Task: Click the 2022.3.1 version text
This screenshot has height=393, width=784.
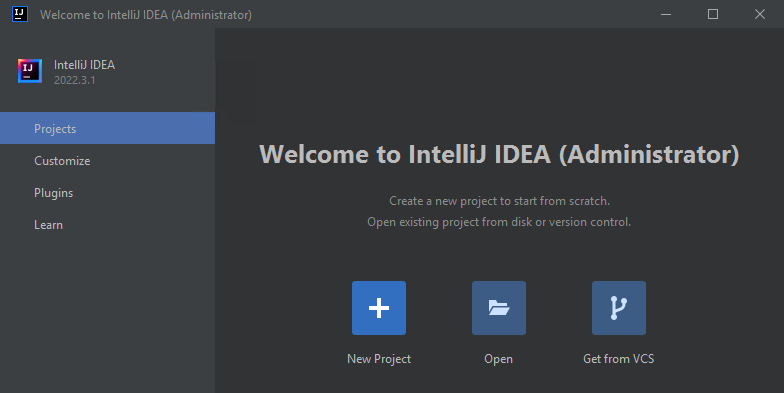Action: pos(74,80)
